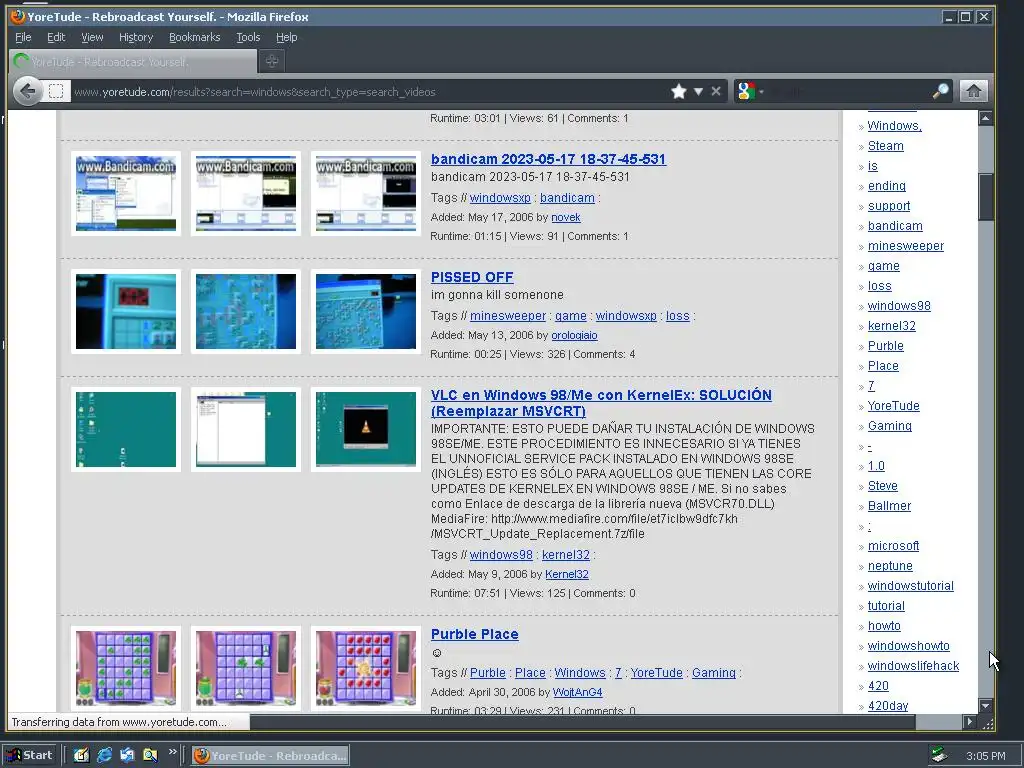Select Ballmer in sidebar tag list
Viewport: 1024px width, 768px height.
tap(889, 506)
